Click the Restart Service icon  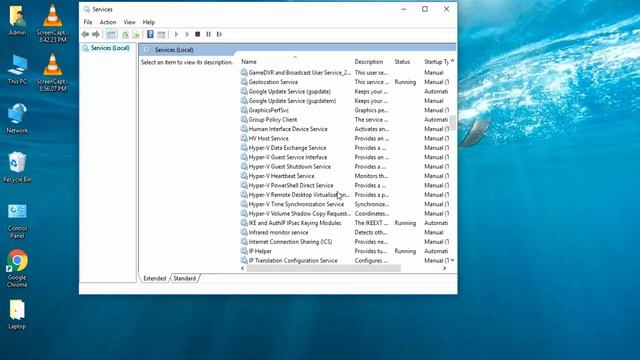tap(219, 34)
